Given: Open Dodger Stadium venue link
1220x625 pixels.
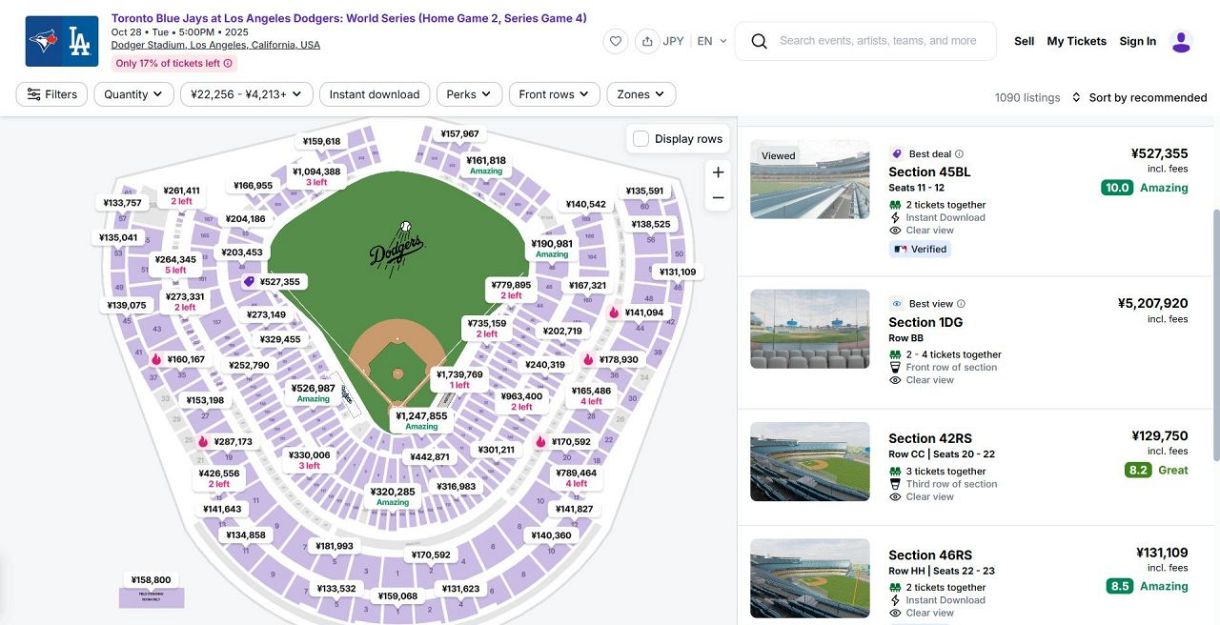Looking at the screenshot, I should coord(216,45).
